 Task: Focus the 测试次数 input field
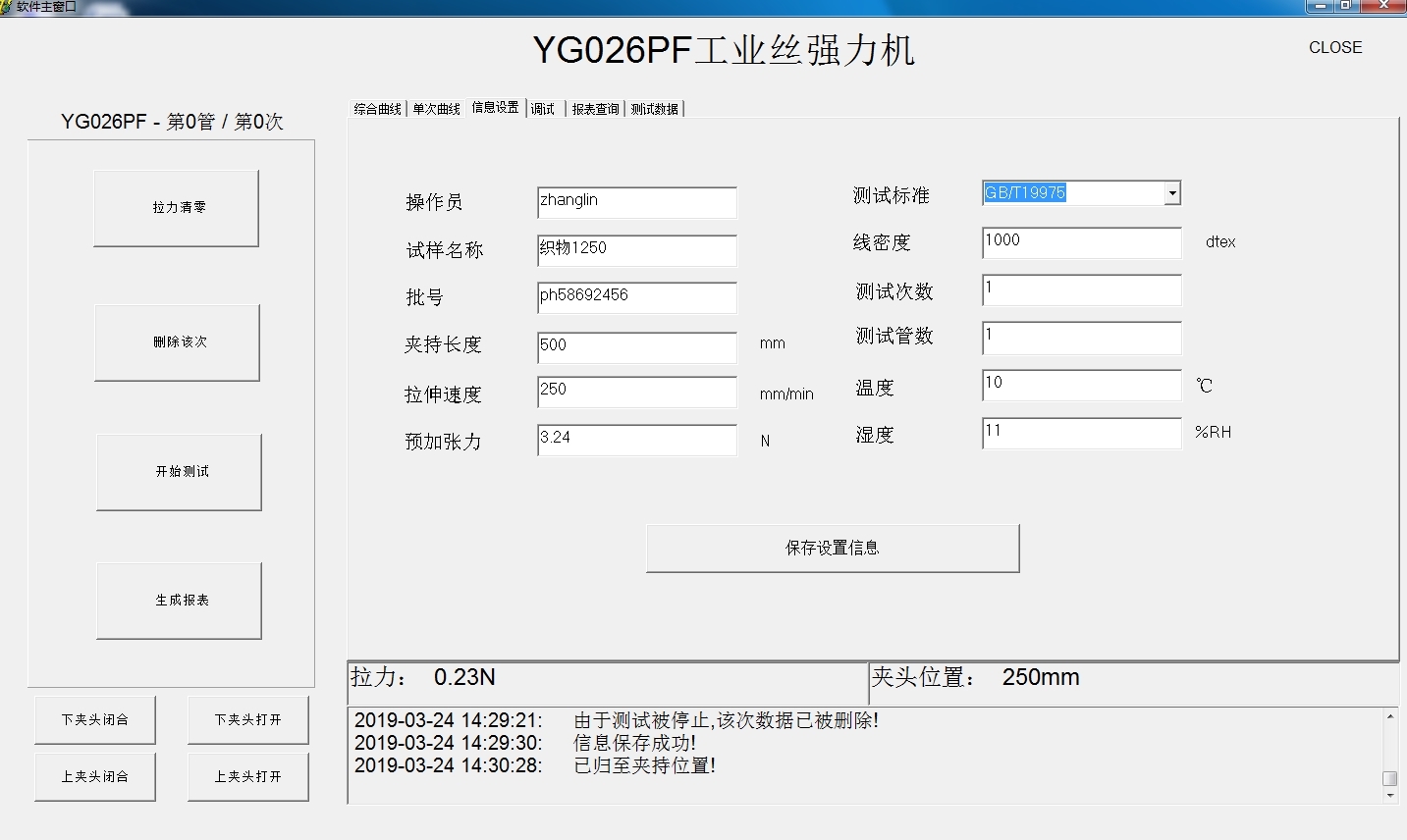point(1082,289)
